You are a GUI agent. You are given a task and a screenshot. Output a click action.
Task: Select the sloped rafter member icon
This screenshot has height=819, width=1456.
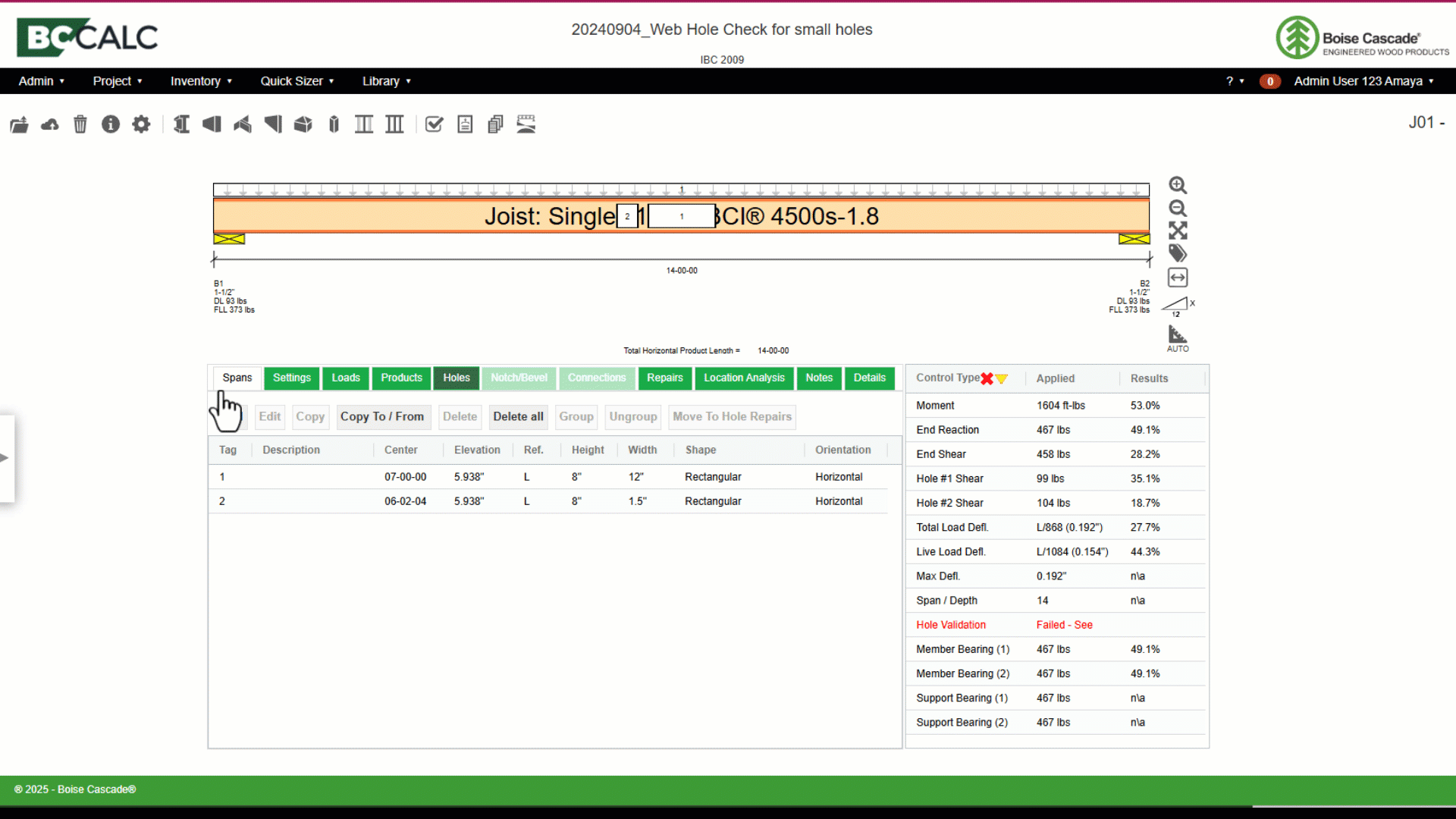pyautogui.click(x=273, y=124)
